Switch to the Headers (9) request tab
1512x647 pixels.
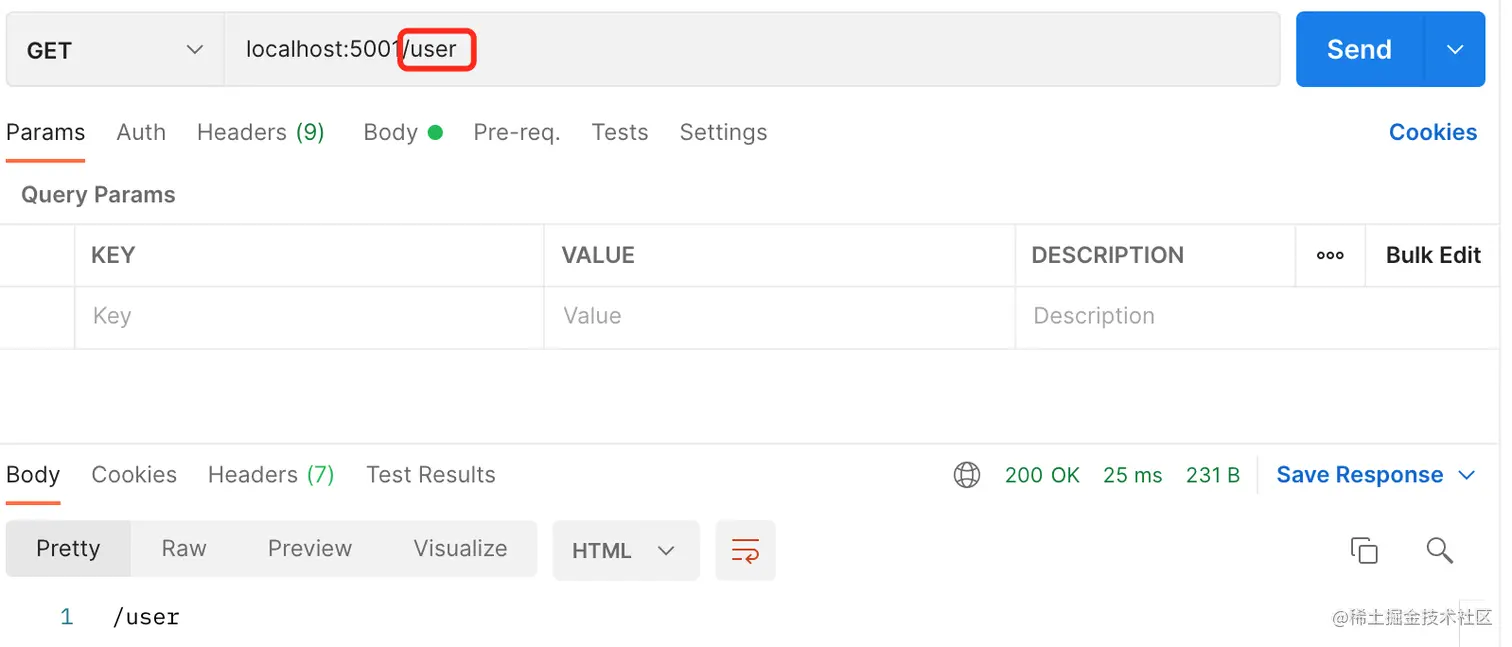260,132
